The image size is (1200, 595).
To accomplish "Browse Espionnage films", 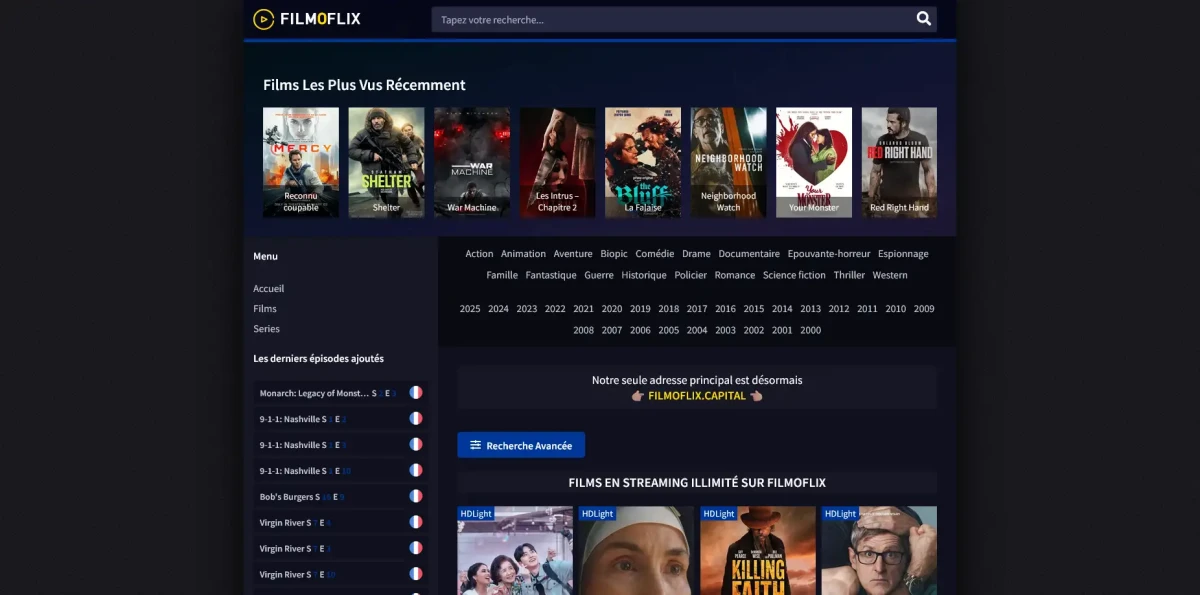I will click(x=903, y=254).
